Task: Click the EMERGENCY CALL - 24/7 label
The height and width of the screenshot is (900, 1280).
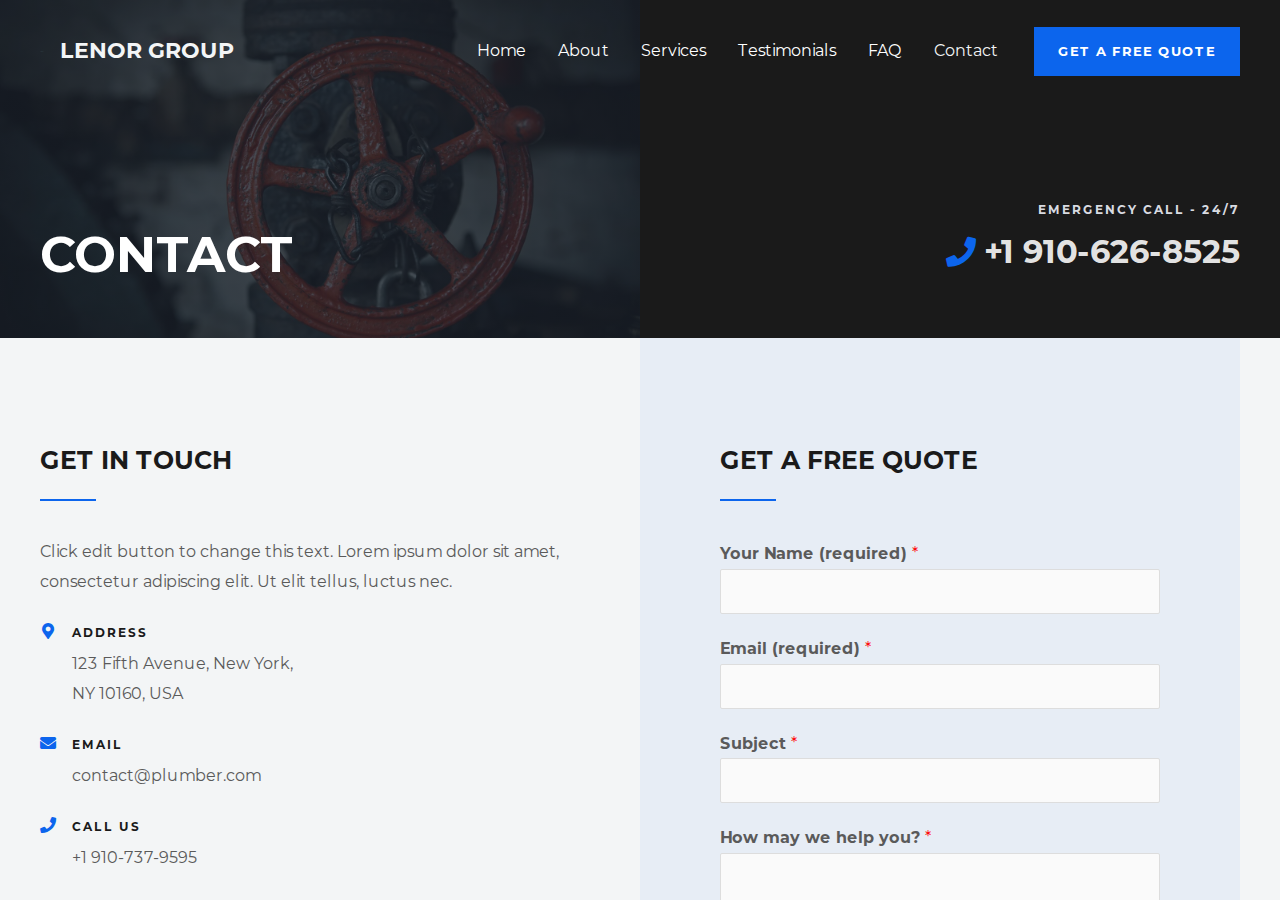Action: [x=1139, y=210]
